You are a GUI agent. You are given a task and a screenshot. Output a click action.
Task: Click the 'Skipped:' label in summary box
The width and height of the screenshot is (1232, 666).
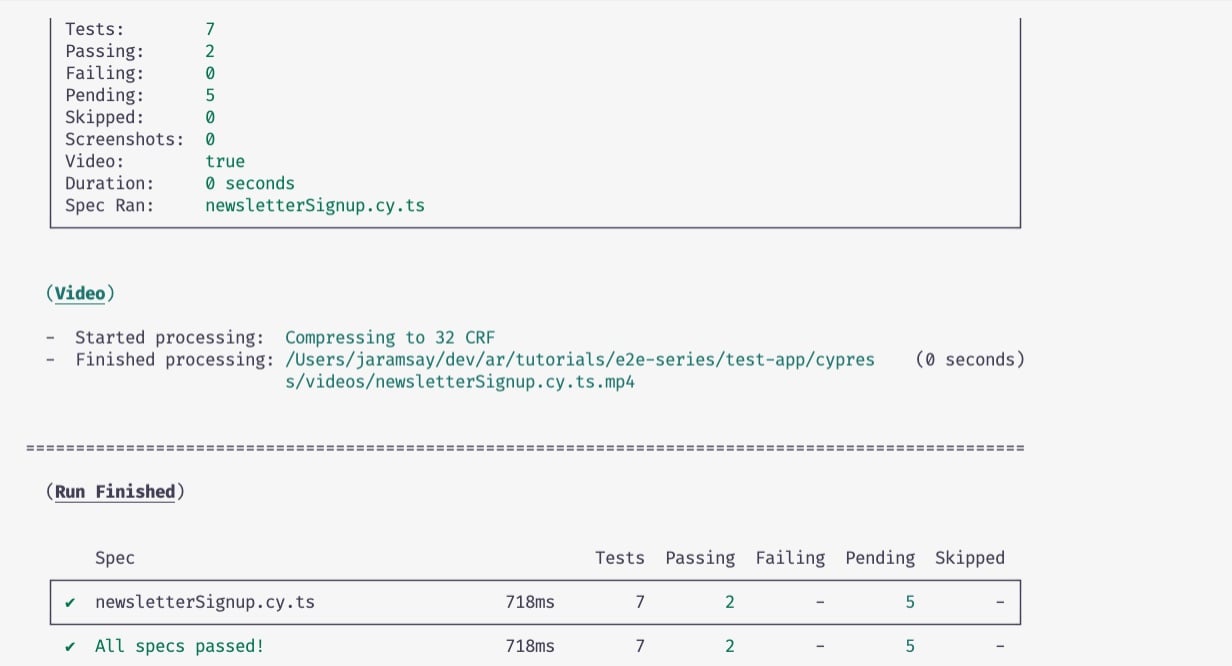click(105, 117)
